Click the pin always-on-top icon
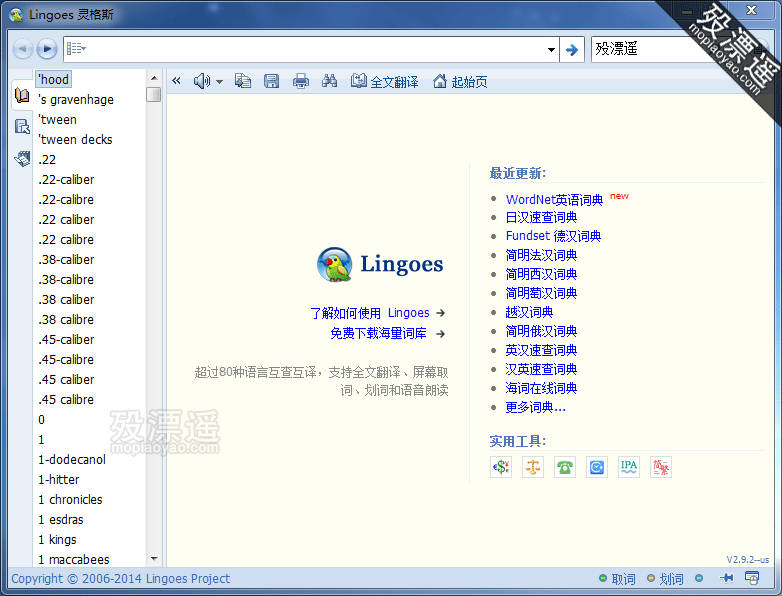This screenshot has height=596, width=782. (726, 578)
